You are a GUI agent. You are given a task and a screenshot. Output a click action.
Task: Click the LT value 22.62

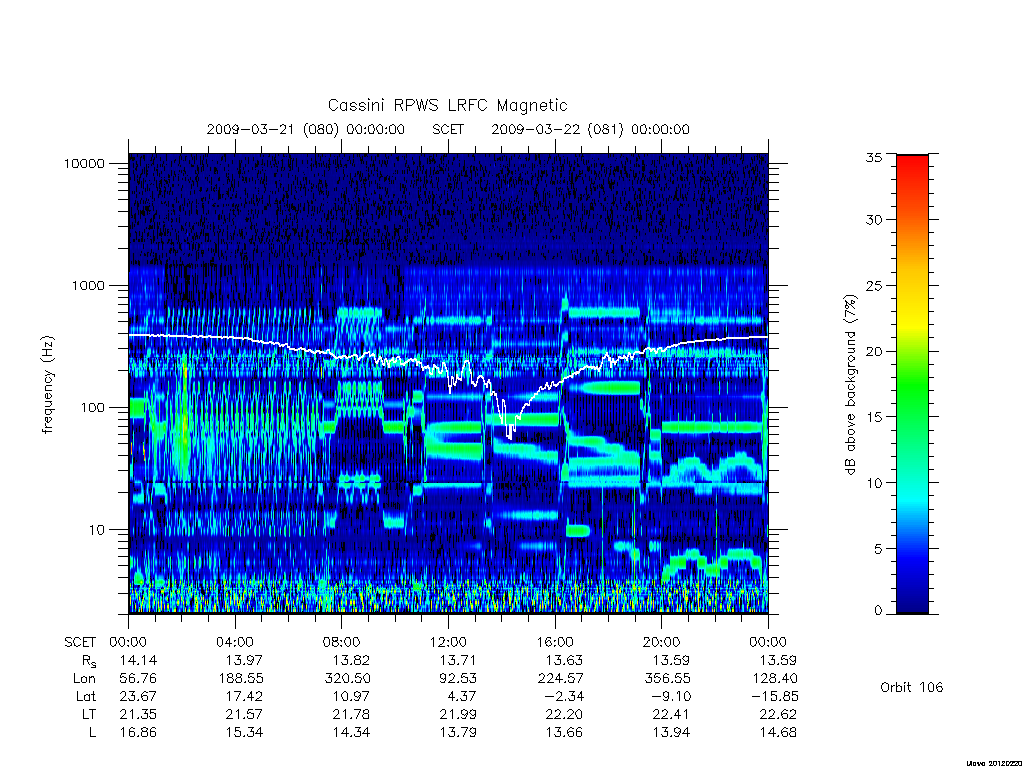[778, 714]
